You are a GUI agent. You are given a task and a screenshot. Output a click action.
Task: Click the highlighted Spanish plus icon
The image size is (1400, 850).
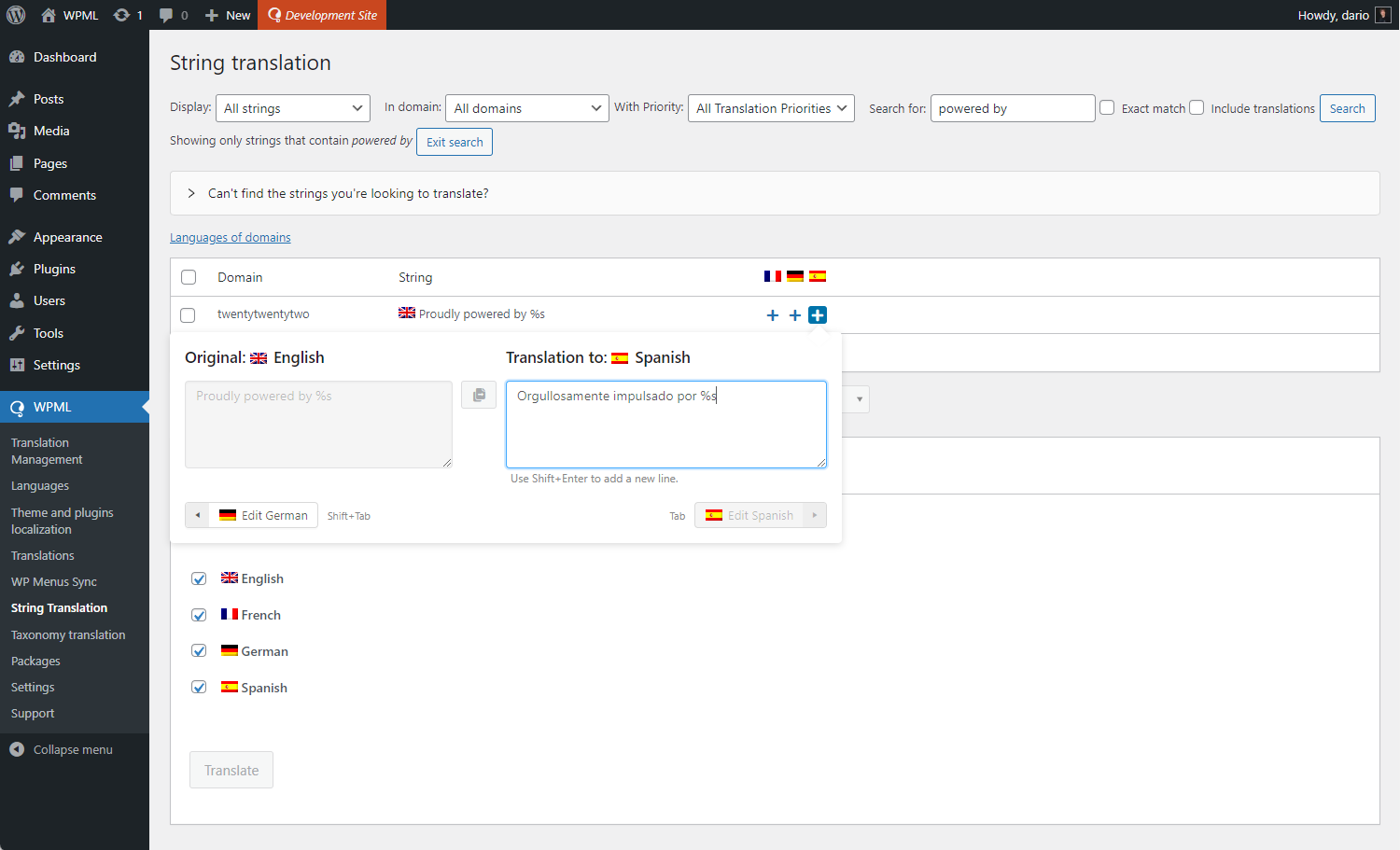tap(818, 315)
